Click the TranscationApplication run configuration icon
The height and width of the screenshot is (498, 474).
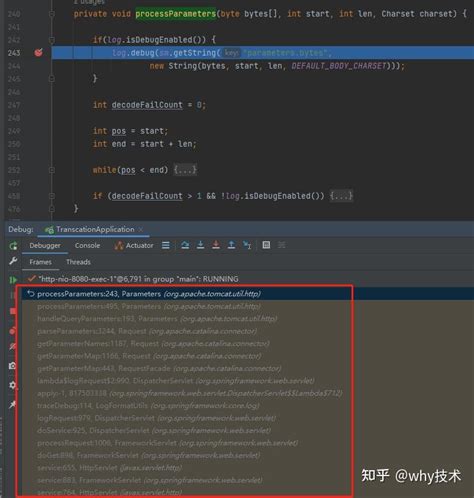[x=49, y=230]
